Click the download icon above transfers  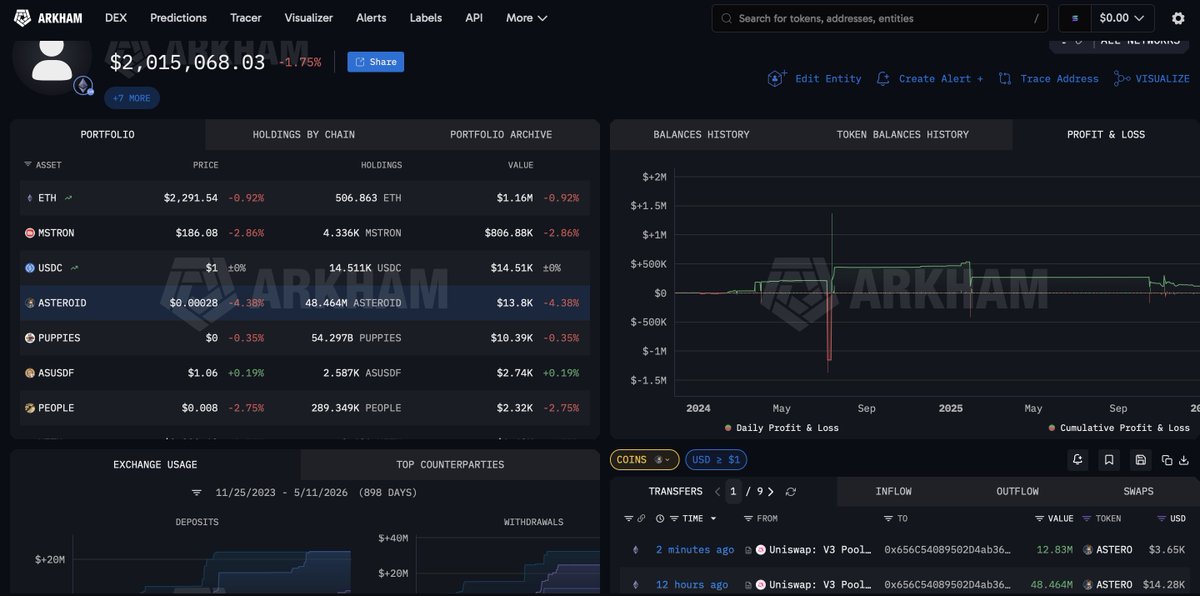tap(1183, 460)
